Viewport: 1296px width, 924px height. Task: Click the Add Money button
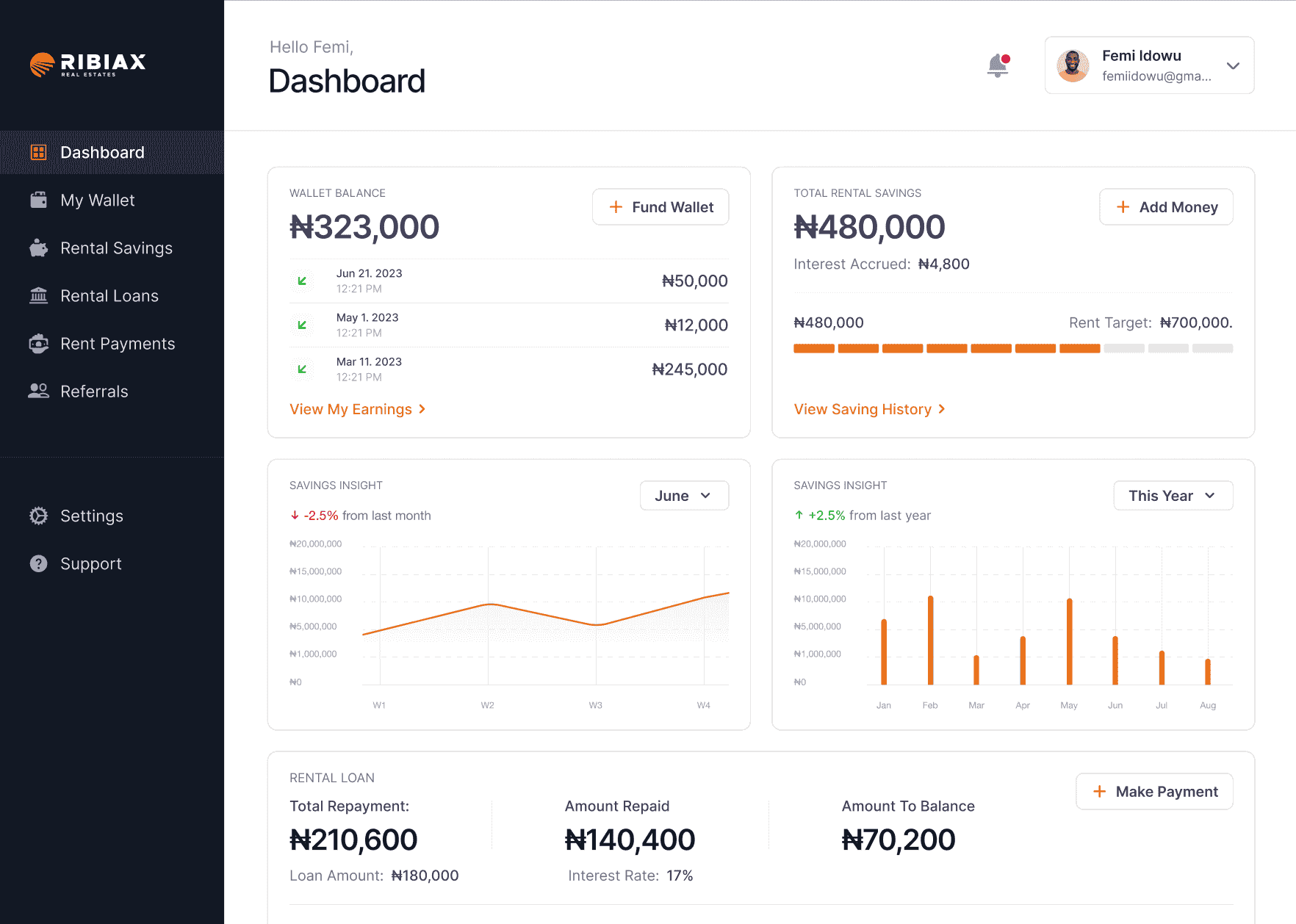click(x=1166, y=207)
